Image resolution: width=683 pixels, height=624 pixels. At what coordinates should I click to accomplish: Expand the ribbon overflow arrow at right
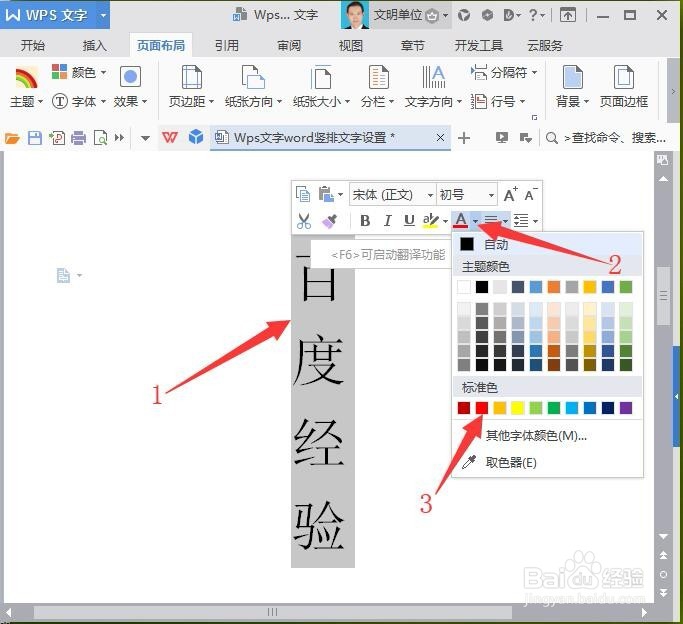coord(673,91)
